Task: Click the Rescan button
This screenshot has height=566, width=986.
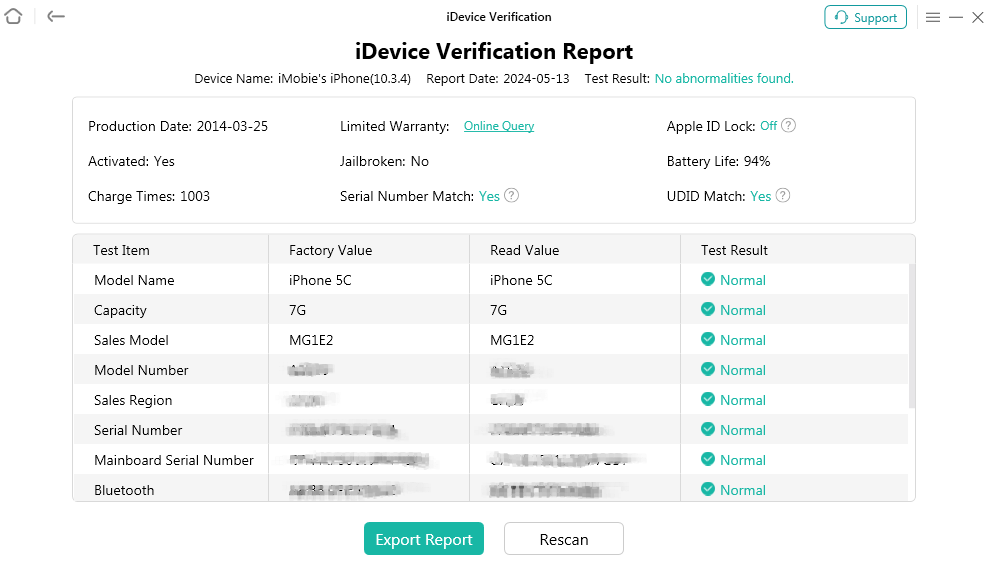Action: coord(563,539)
